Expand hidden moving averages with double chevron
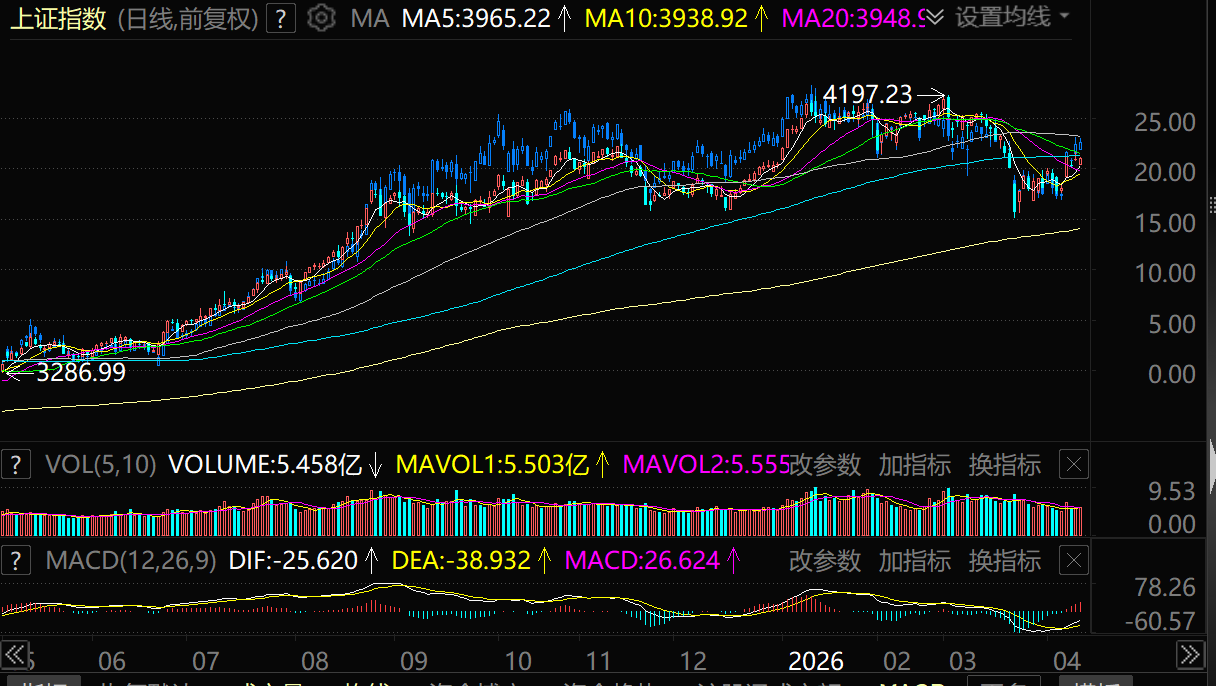 pos(935,18)
